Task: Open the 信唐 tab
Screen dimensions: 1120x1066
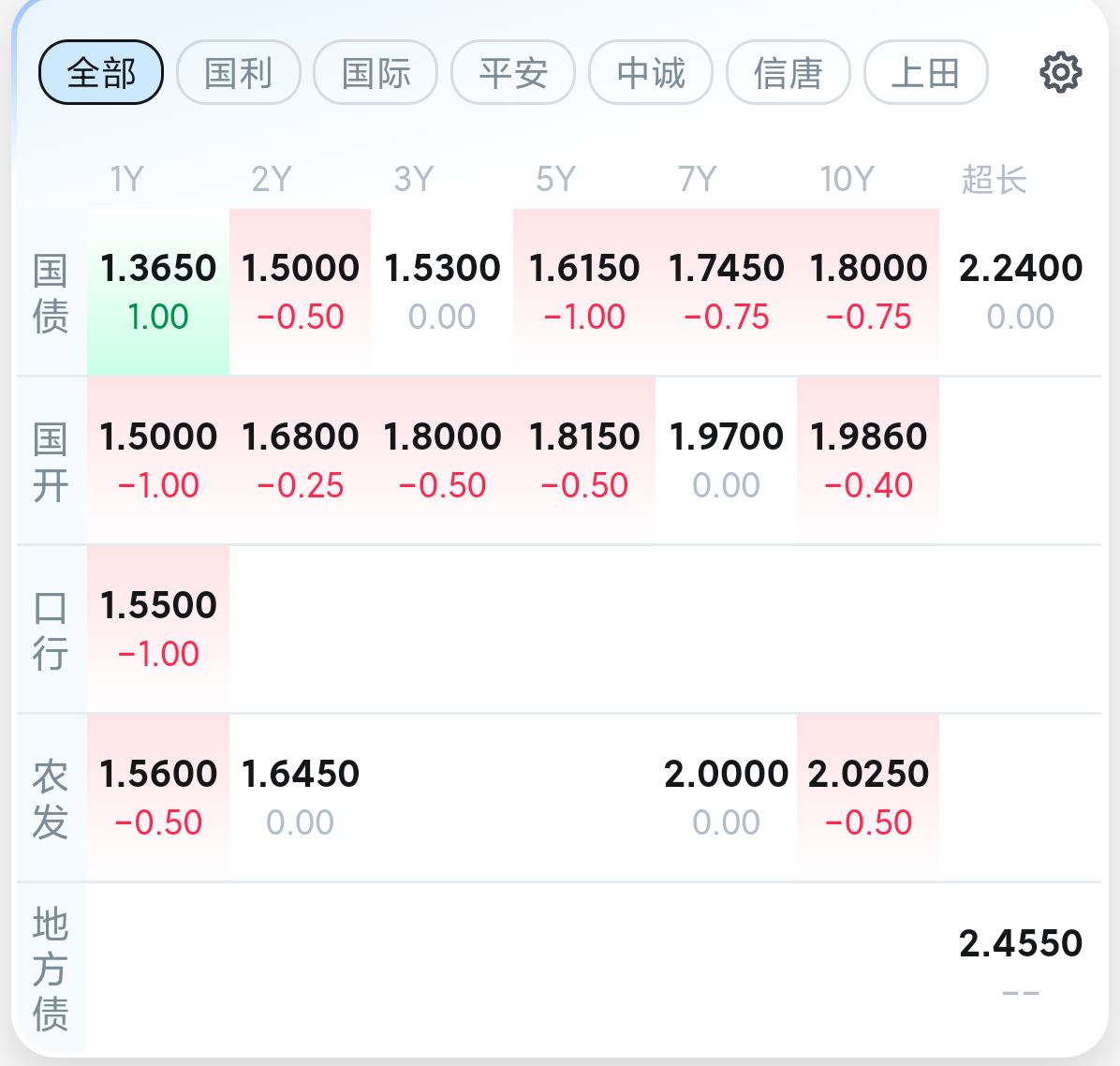Action: coord(788,72)
